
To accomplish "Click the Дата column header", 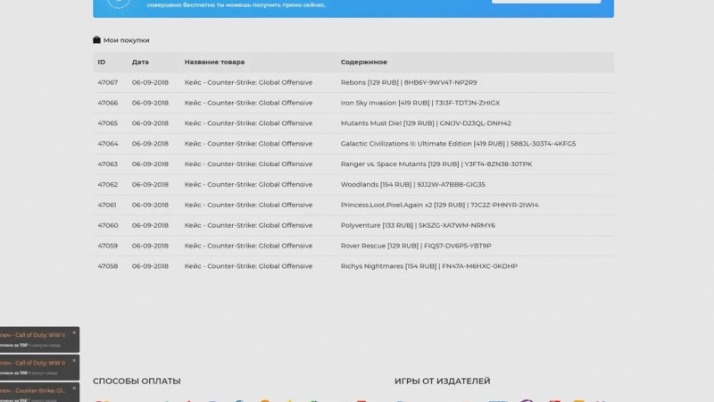I will pyautogui.click(x=140, y=62).
